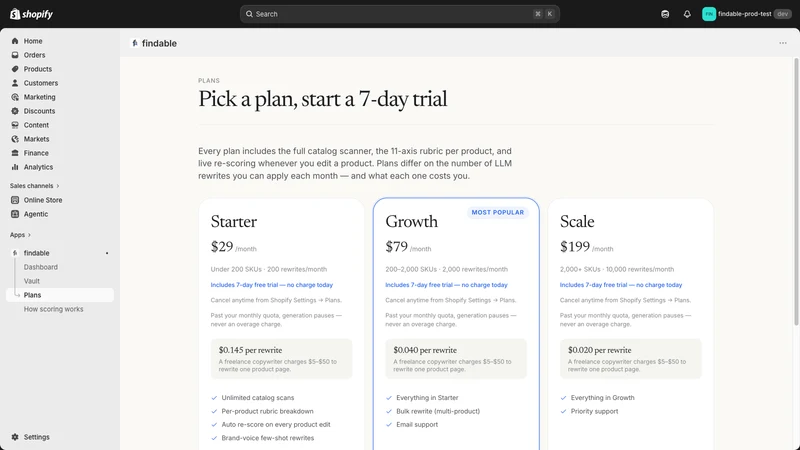
Task: Click the Products tag icon
Action: pos(15,69)
